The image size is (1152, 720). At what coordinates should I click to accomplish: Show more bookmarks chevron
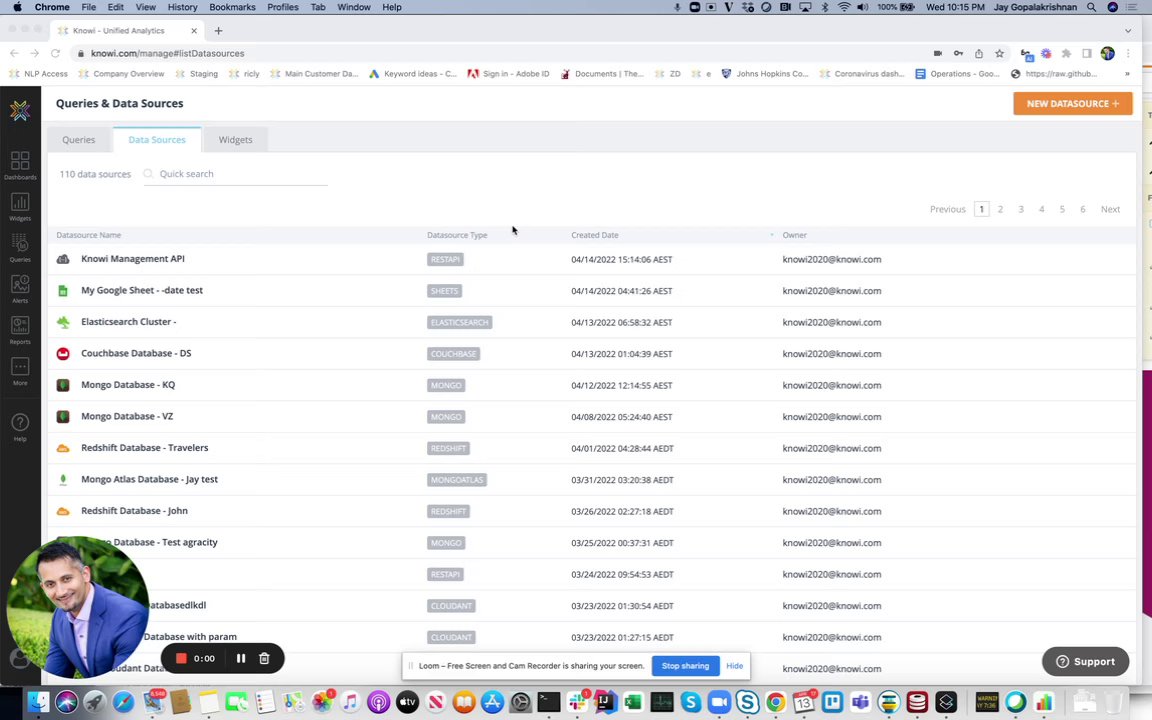1127,73
